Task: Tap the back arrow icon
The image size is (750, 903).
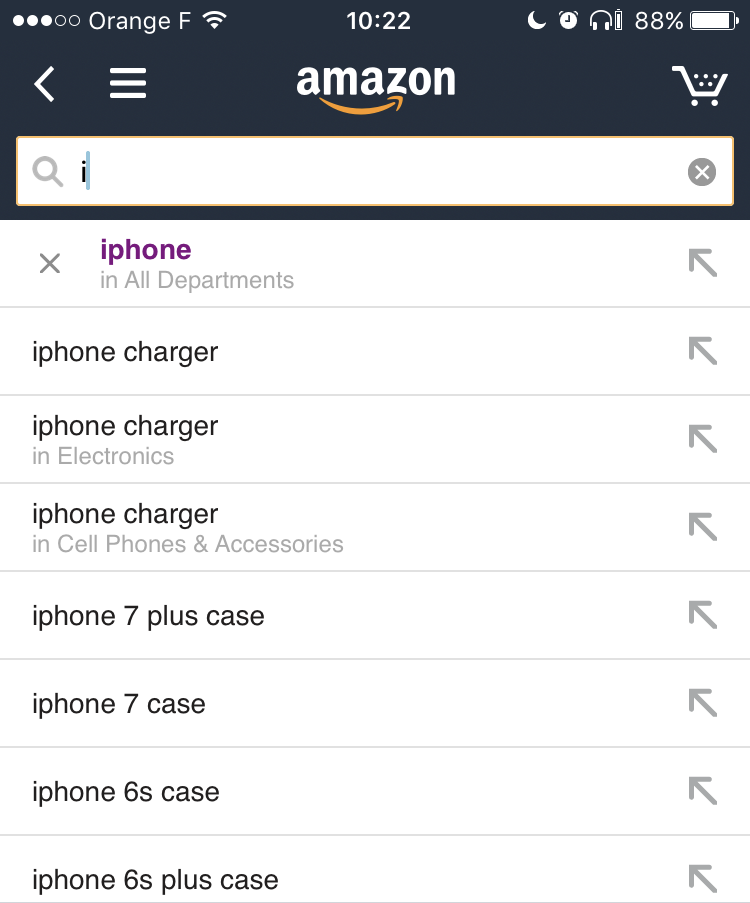Action: point(44,84)
